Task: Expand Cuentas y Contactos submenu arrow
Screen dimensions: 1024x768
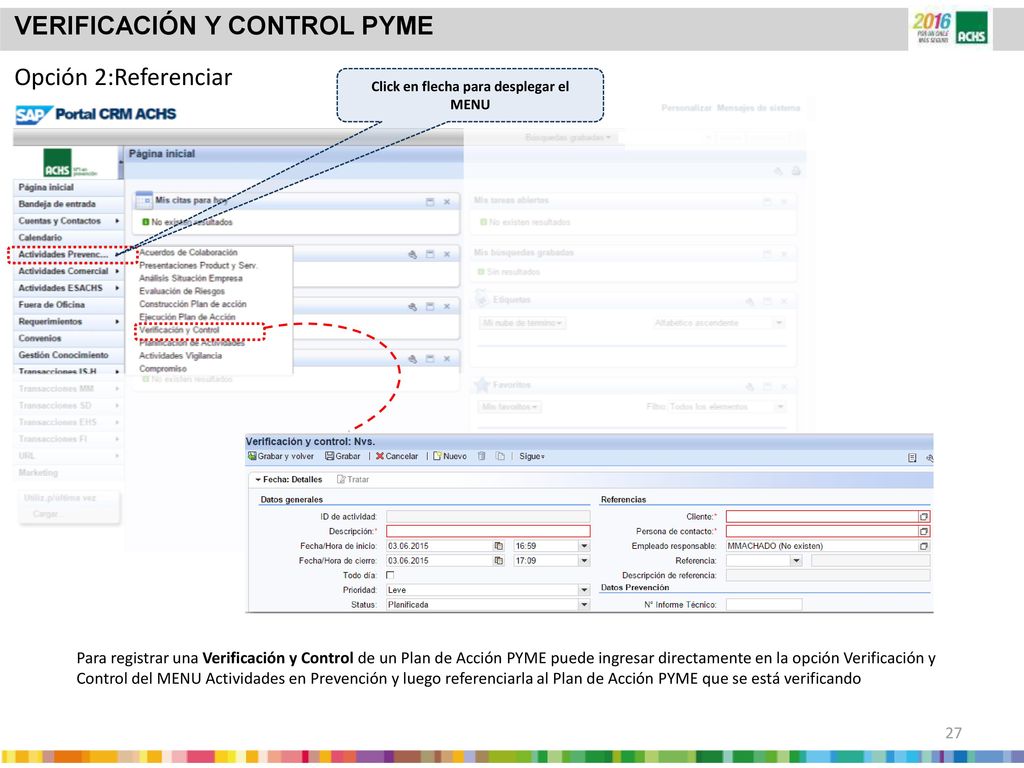Action: point(117,221)
